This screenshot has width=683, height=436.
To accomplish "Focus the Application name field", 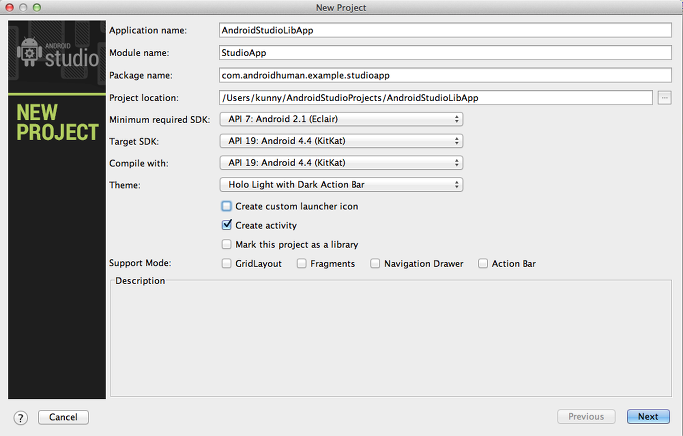I will click(445, 30).
